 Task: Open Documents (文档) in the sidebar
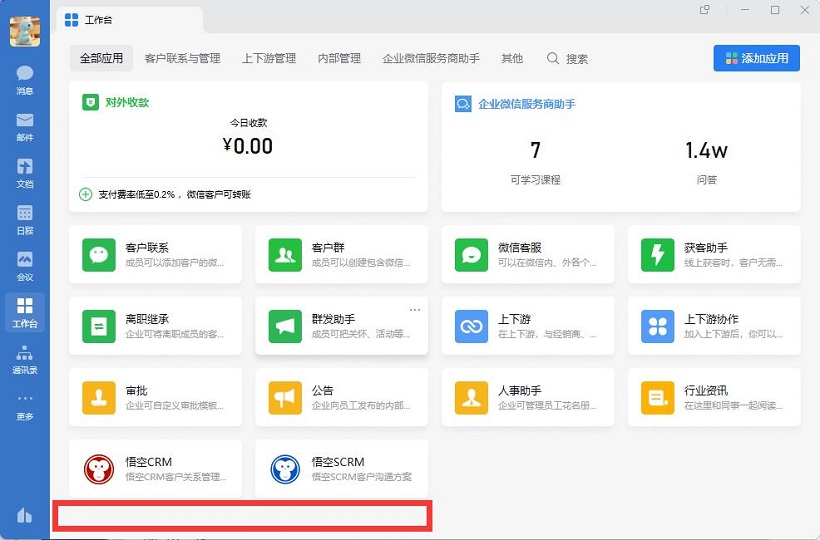(x=25, y=172)
